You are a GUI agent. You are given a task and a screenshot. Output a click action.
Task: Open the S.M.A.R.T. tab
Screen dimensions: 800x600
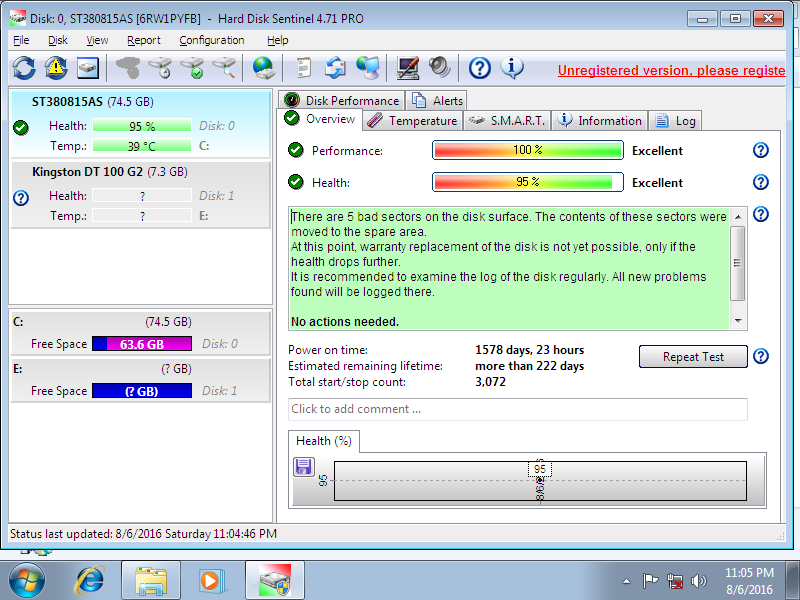pos(507,121)
